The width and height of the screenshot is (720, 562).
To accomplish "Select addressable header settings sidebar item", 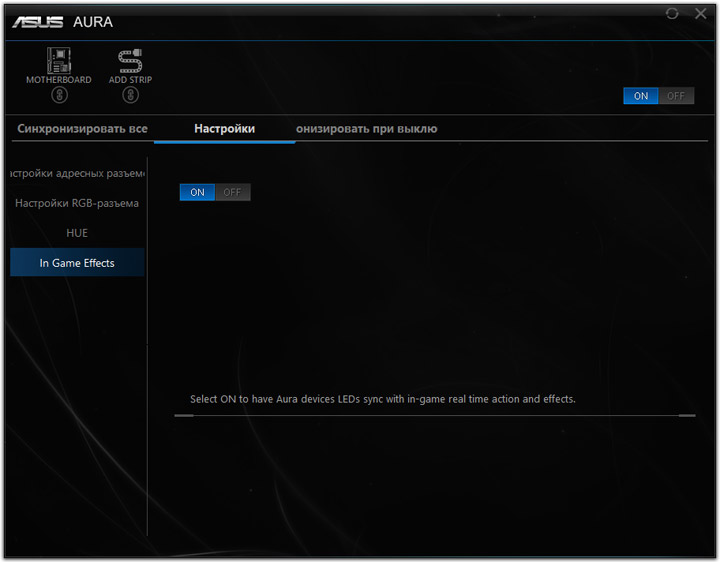I will coord(77,174).
